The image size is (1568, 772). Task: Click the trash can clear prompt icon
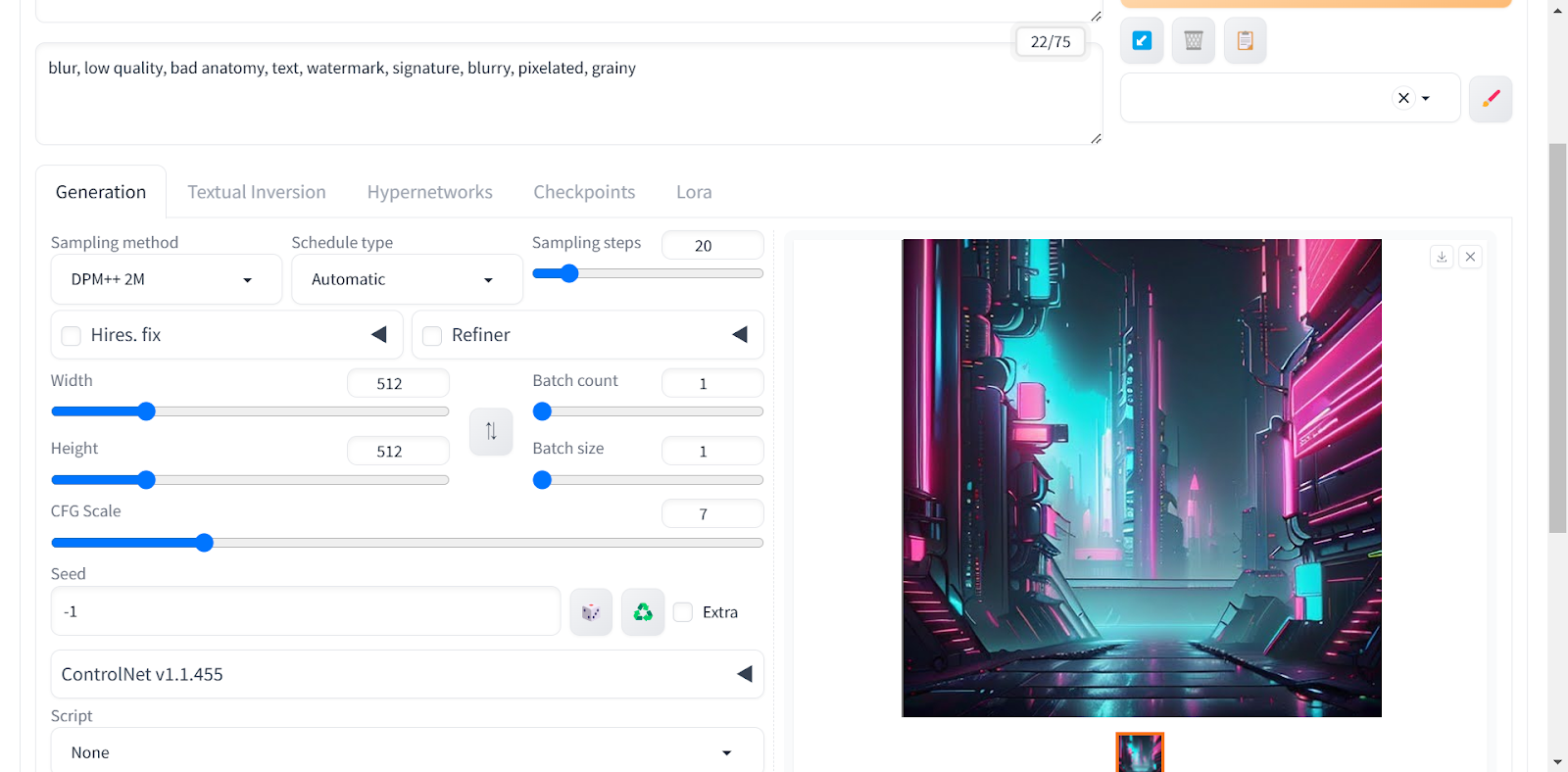coord(1193,41)
